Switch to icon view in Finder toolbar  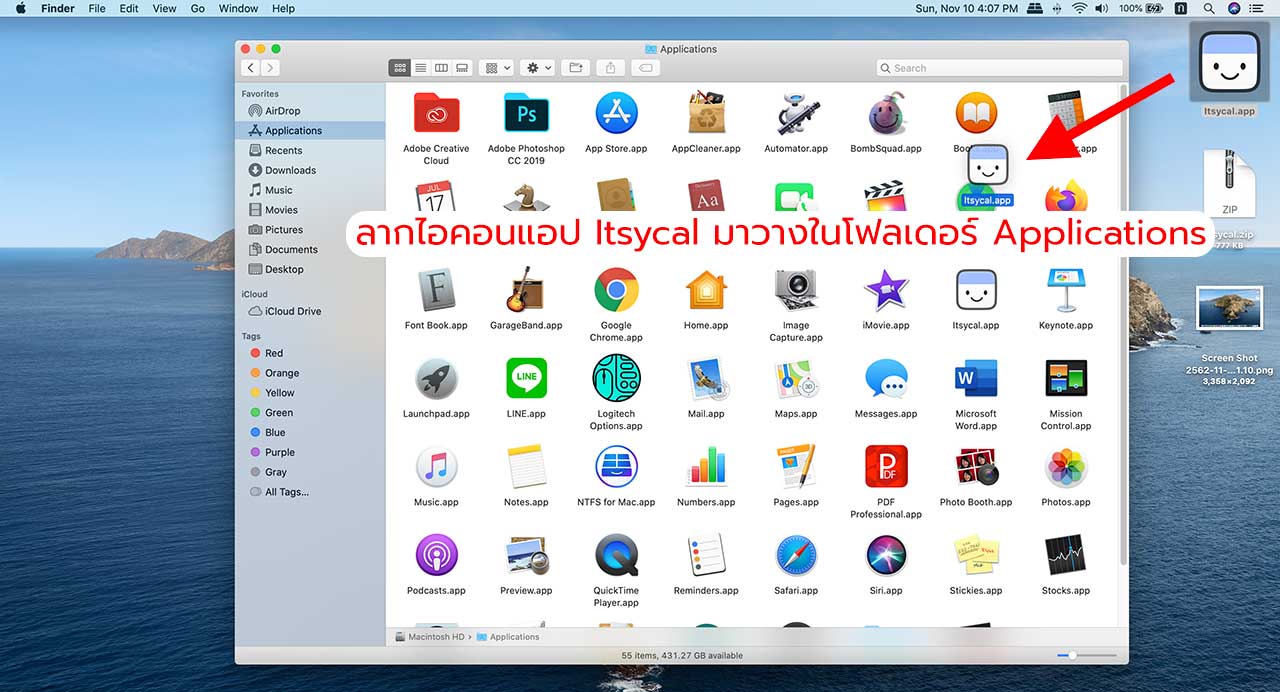tap(400, 68)
